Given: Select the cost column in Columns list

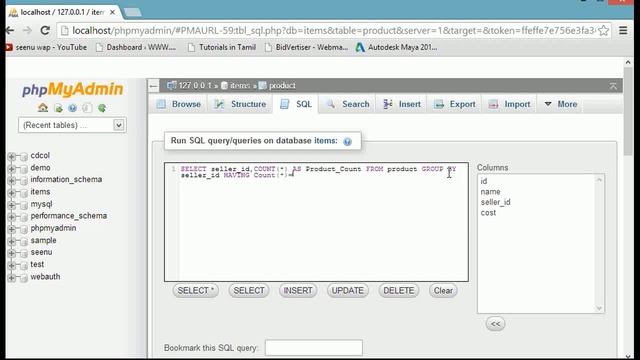Looking at the screenshot, I should point(488,213).
